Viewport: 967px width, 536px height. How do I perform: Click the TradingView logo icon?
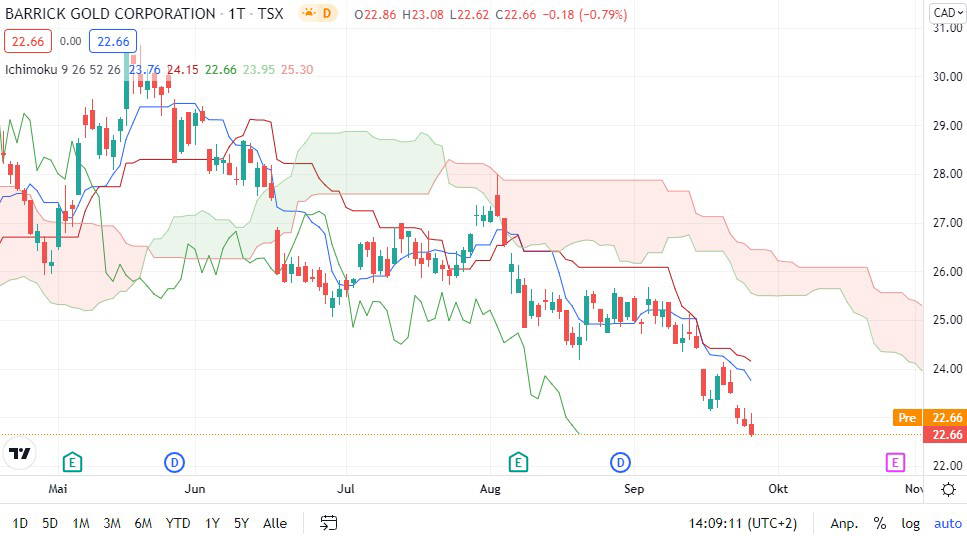click(x=19, y=454)
